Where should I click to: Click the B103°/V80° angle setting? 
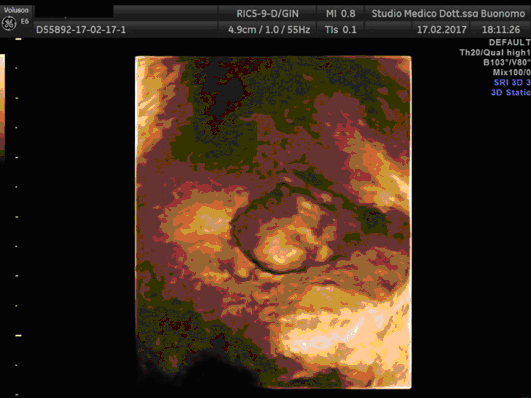[507, 62]
